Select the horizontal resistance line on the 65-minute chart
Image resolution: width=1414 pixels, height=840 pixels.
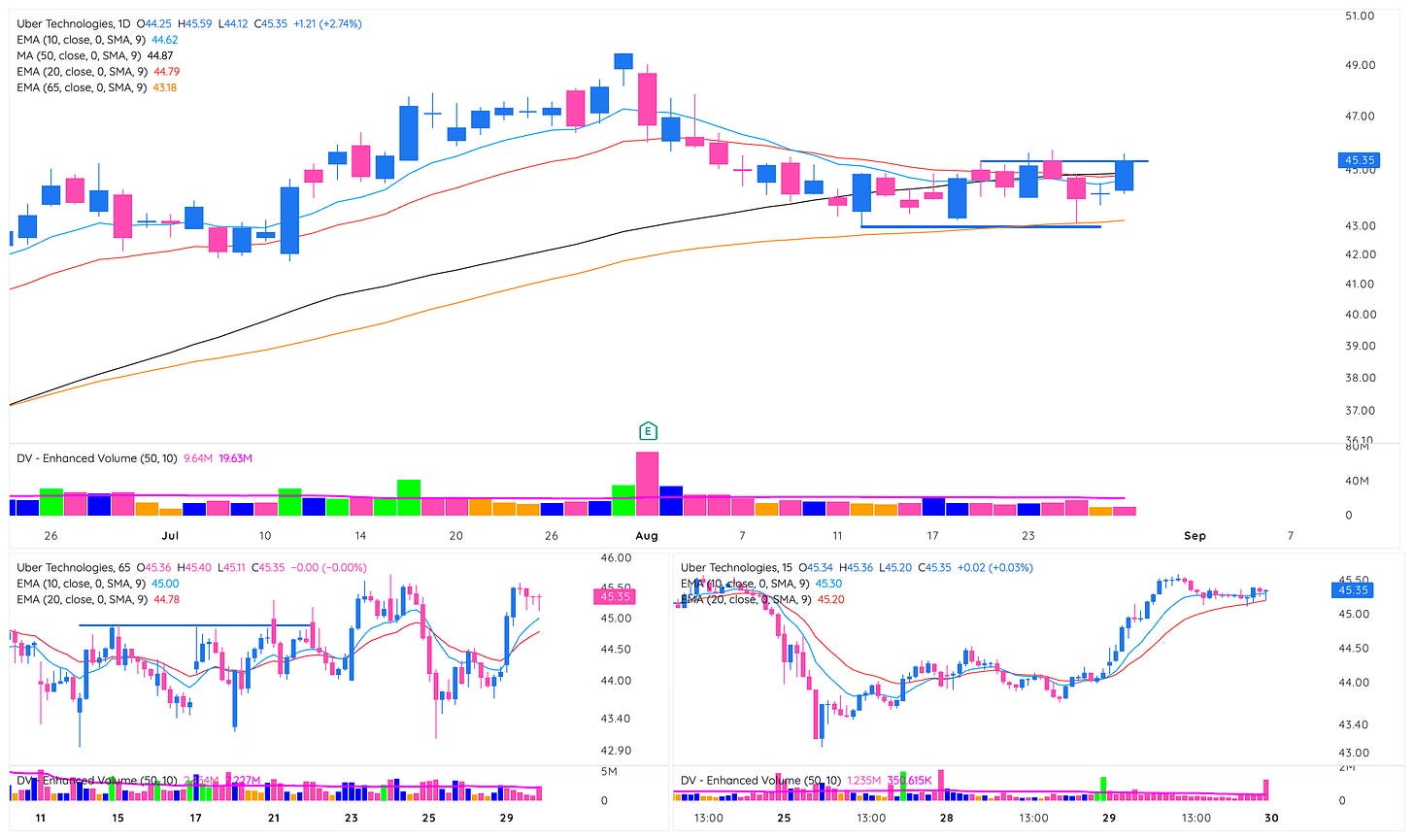point(195,624)
